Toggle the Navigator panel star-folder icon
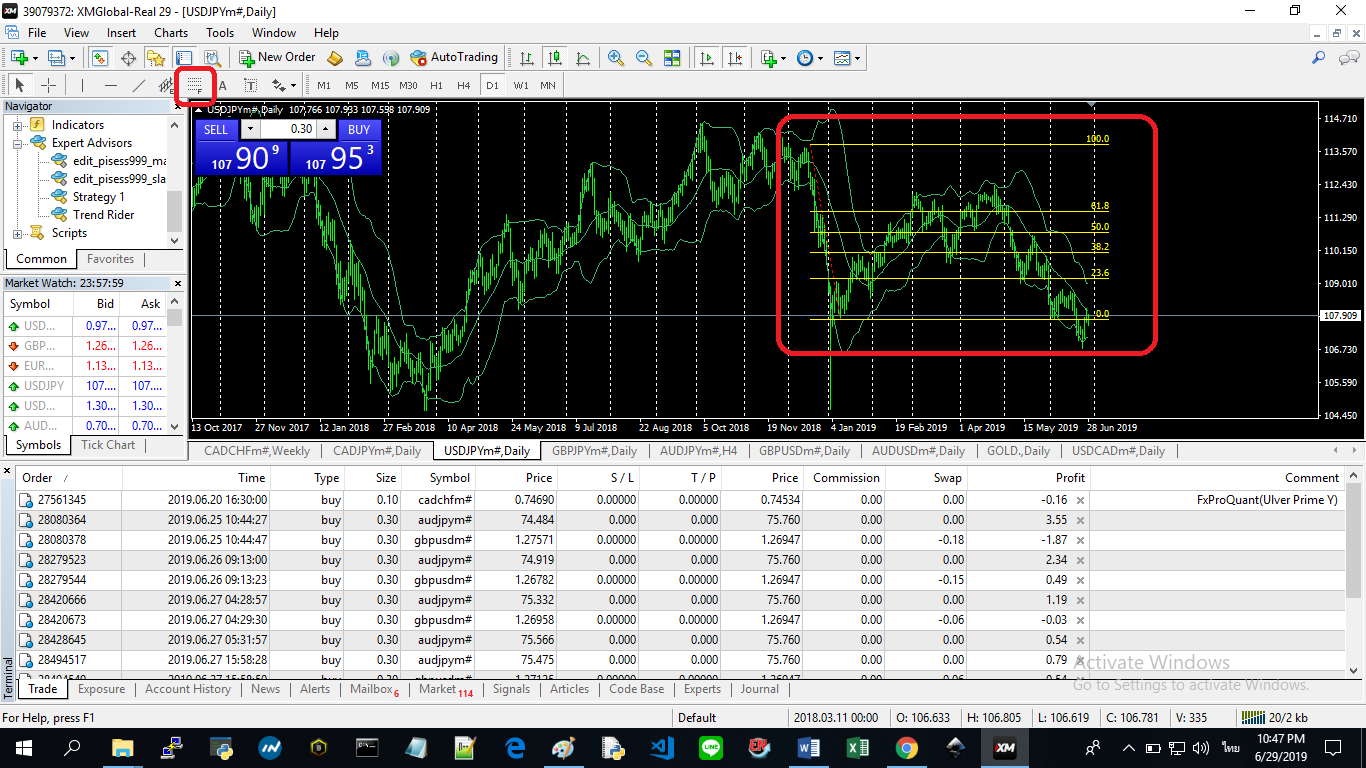Screen dimensions: 1366x768 click(x=156, y=58)
